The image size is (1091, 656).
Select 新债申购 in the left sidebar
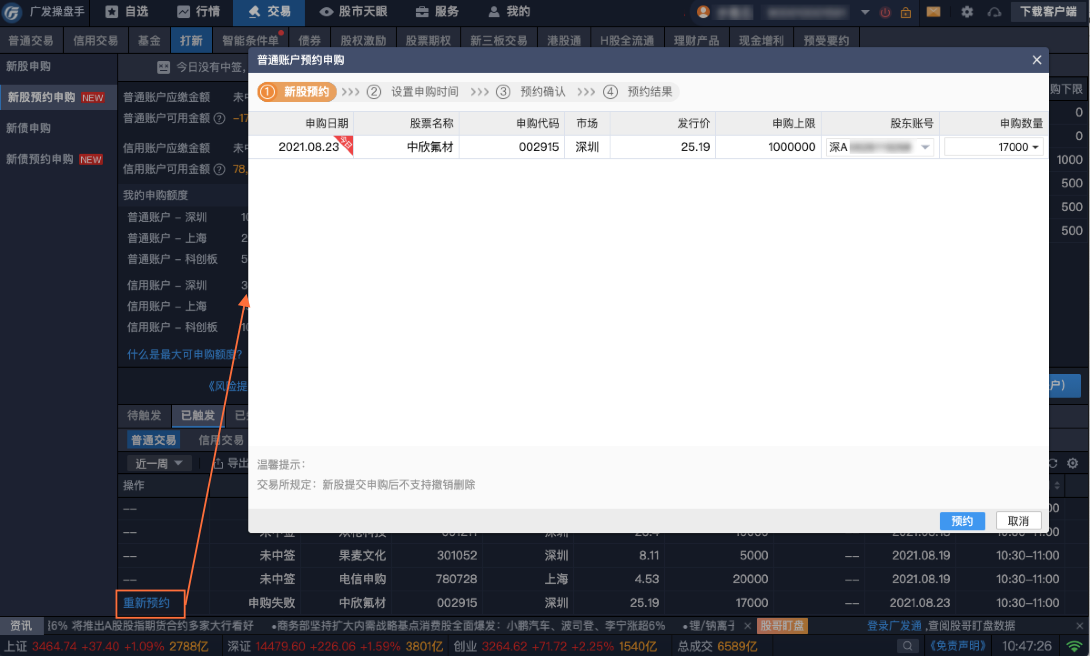point(58,128)
